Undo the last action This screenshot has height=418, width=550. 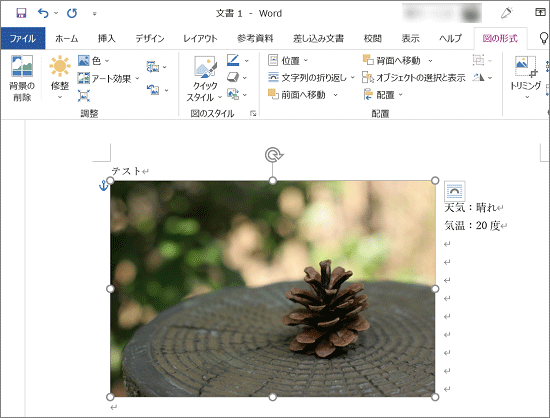(43, 13)
